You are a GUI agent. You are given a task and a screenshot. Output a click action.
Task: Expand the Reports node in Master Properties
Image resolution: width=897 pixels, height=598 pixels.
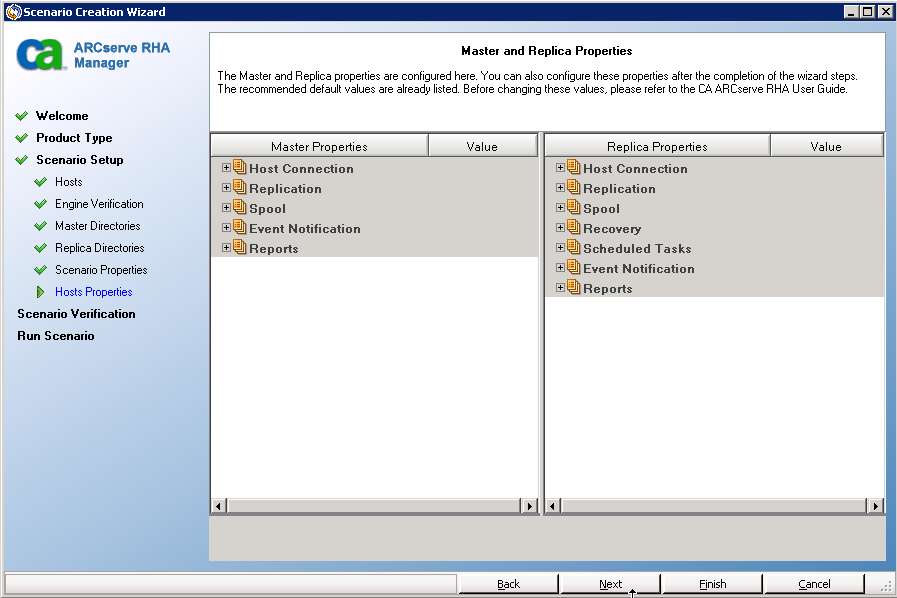(226, 248)
